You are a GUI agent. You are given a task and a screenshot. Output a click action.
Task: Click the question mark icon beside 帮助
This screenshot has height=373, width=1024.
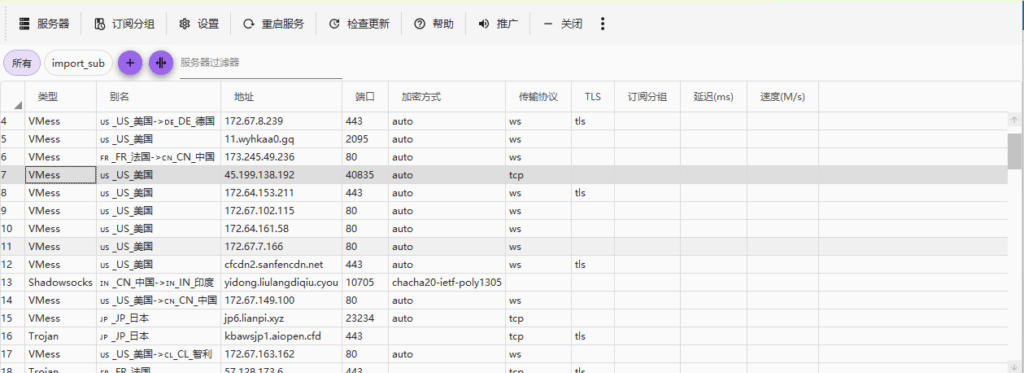click(419, 24)
